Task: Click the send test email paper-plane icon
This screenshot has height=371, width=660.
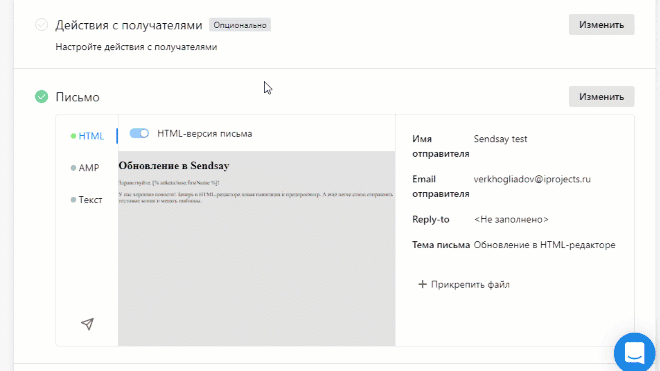Action: [x=88, y=324]
